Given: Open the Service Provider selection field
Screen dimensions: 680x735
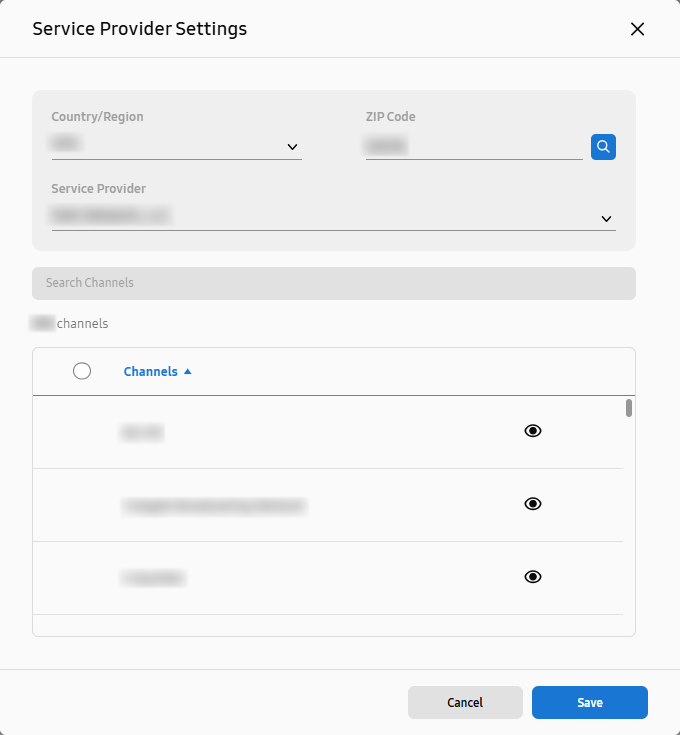Looking at the screenshot, I should click(334, 218).
